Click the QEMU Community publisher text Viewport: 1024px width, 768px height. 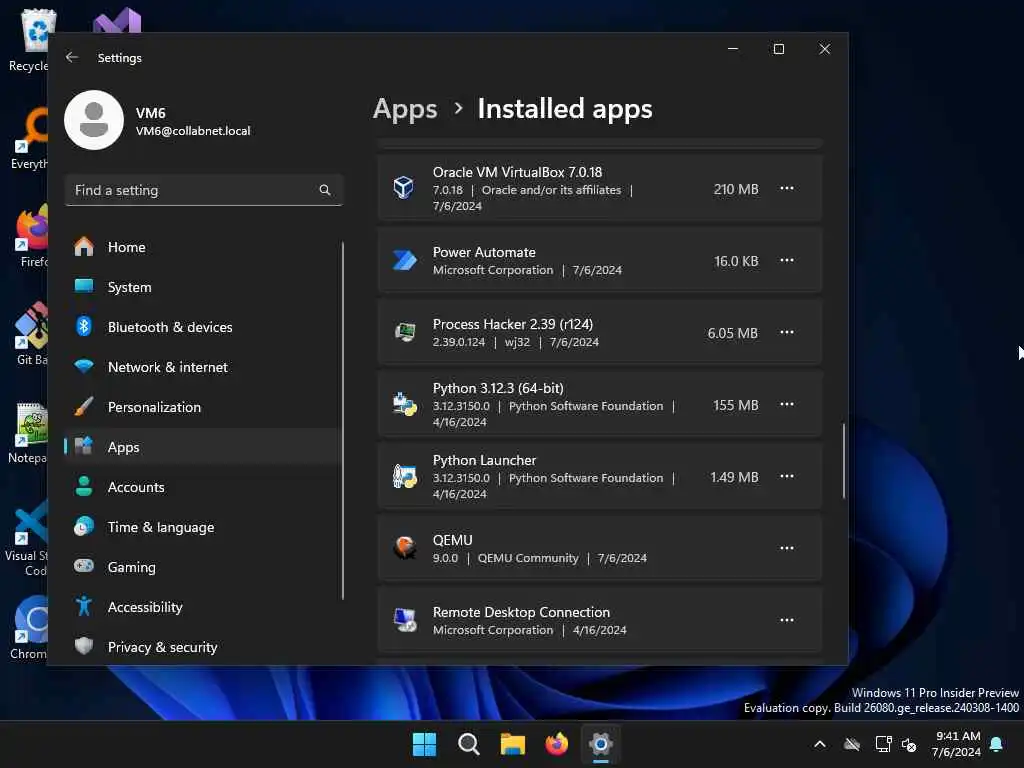[x=528, y=558]
